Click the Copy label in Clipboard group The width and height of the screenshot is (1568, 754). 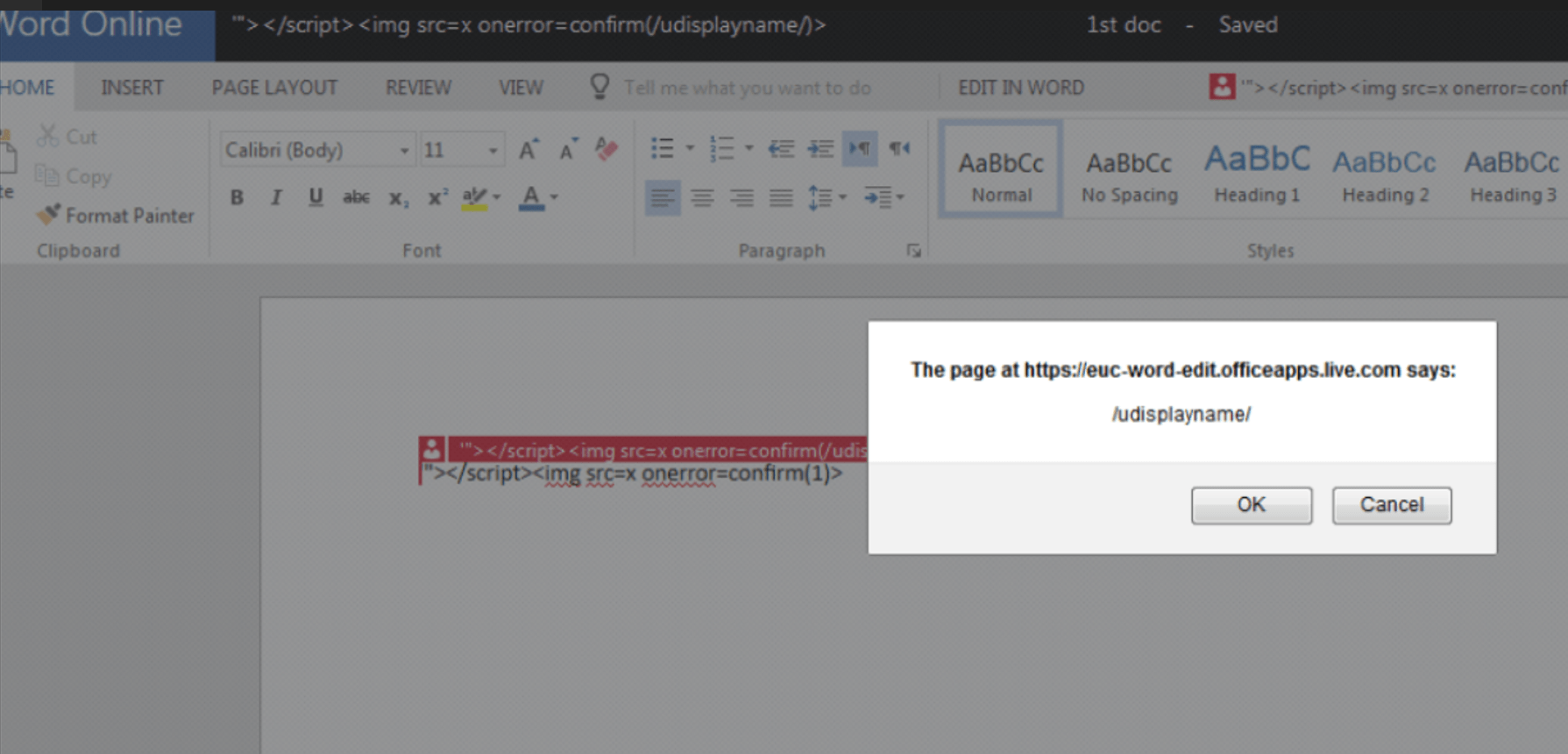coord(89,176)
